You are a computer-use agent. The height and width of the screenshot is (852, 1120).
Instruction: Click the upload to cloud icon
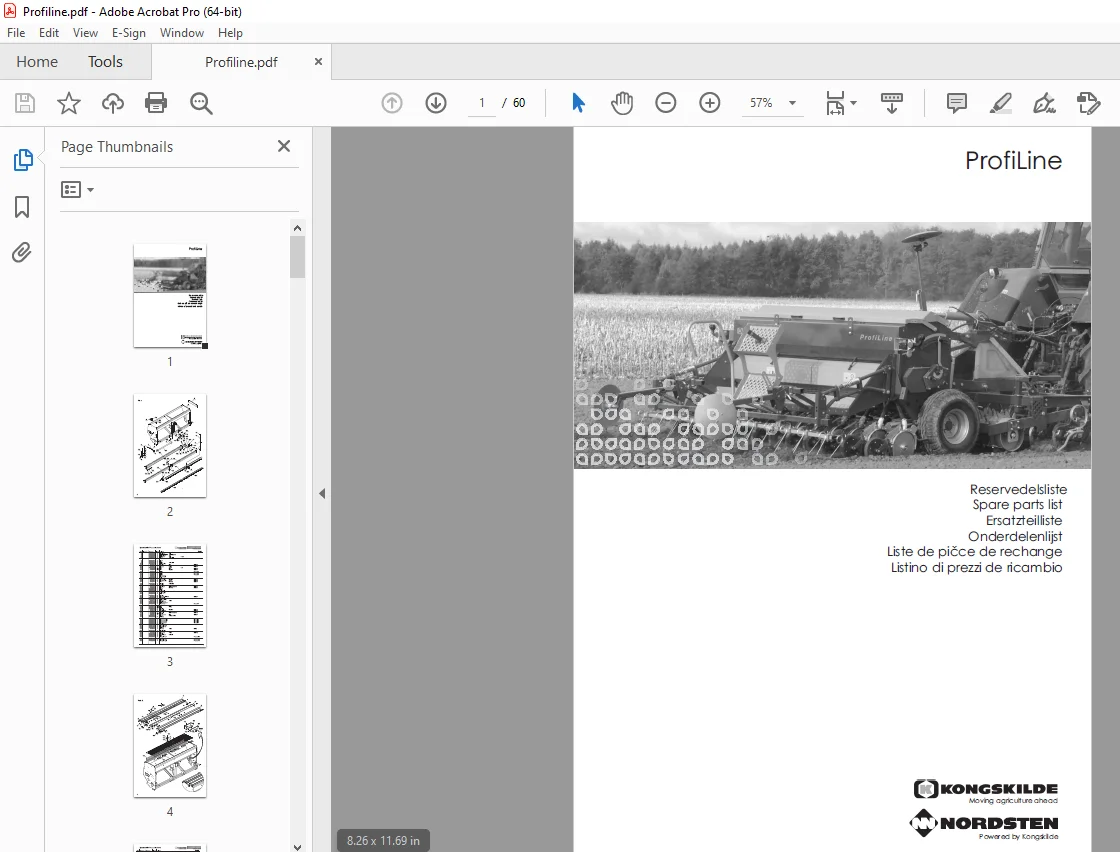click(x=112, y=103)
